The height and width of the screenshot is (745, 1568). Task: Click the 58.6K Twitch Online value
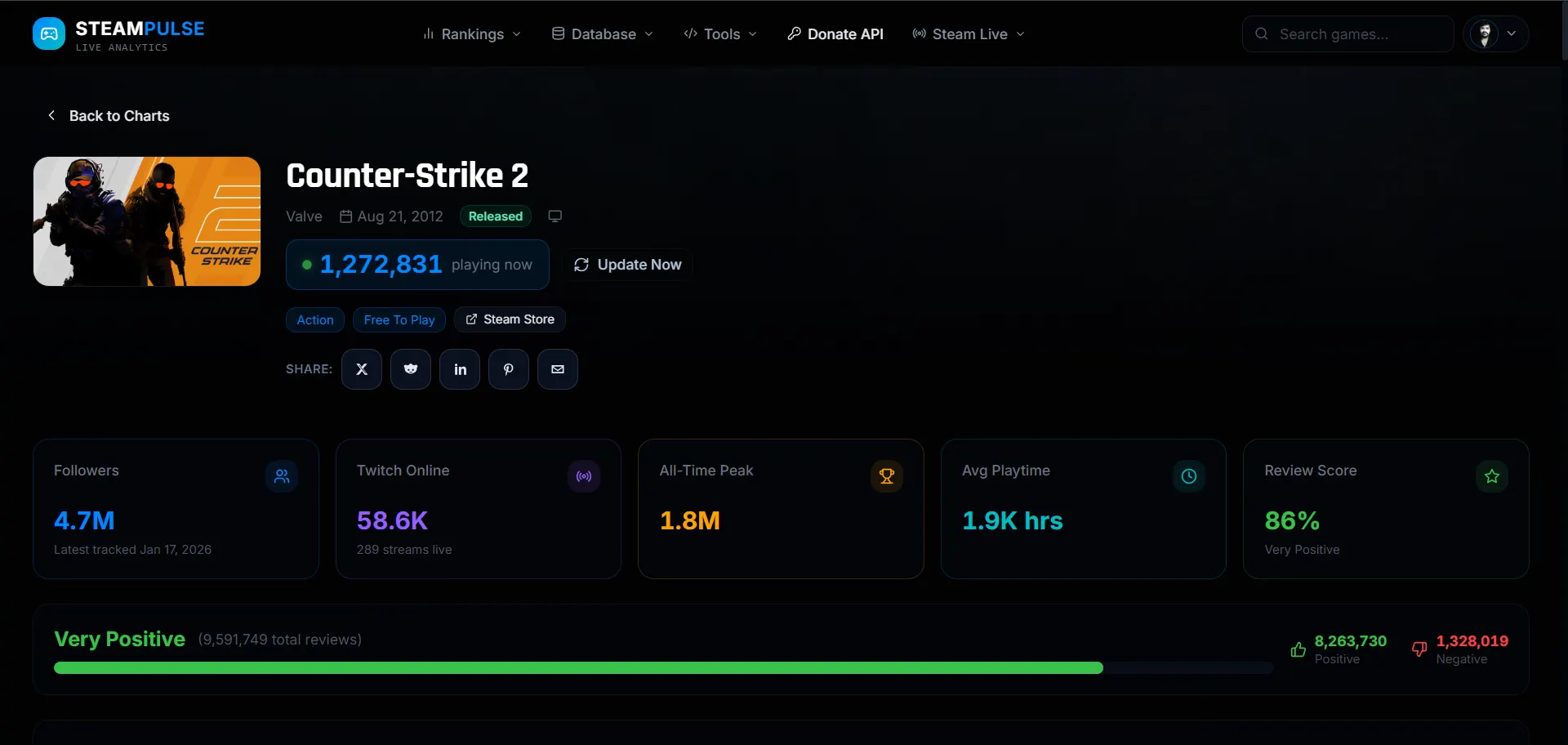click(x=392, y=520)
